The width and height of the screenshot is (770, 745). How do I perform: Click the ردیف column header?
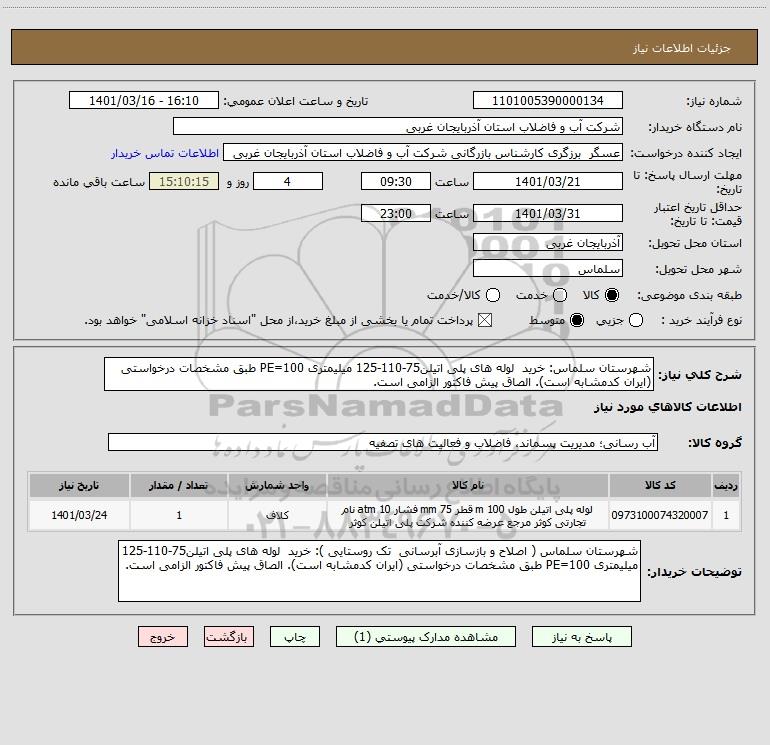[x=726, y=486]
